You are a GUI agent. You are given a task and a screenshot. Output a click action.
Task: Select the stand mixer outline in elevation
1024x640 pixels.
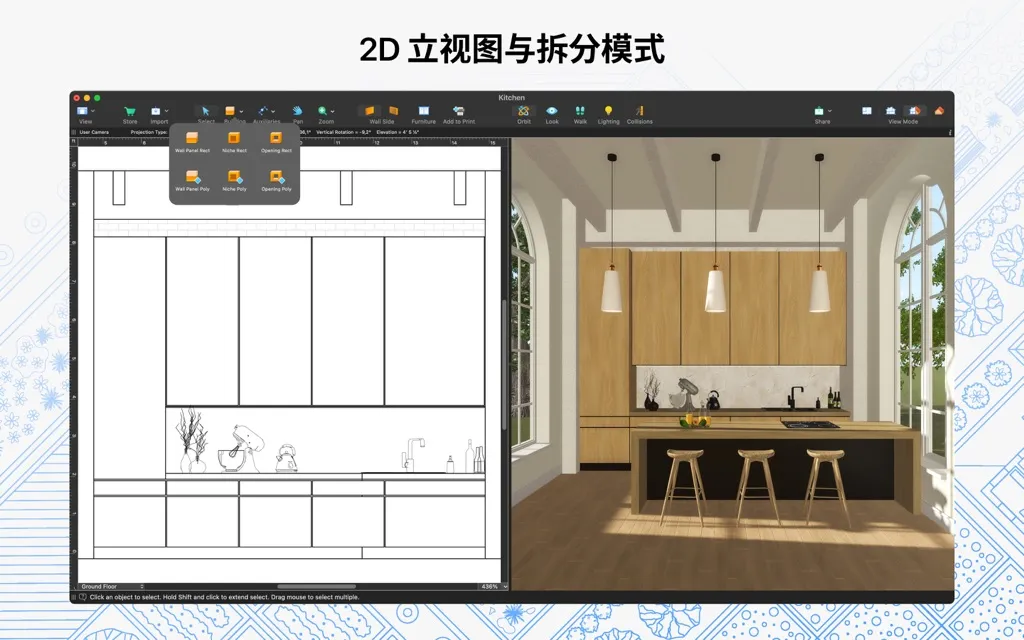240,448
